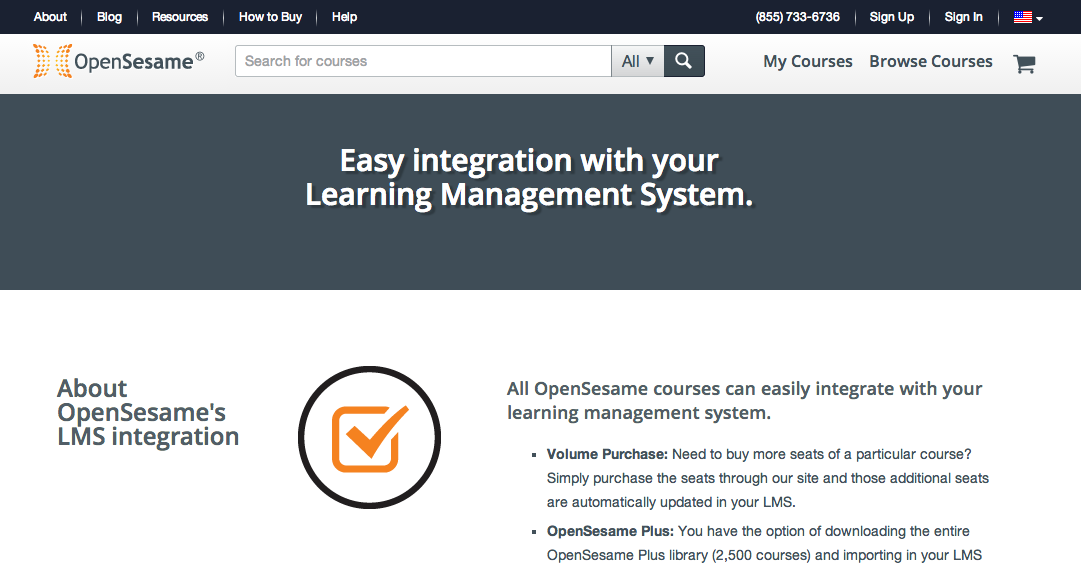
Task: Focus the Search for courses field
Action: (423, 61)
